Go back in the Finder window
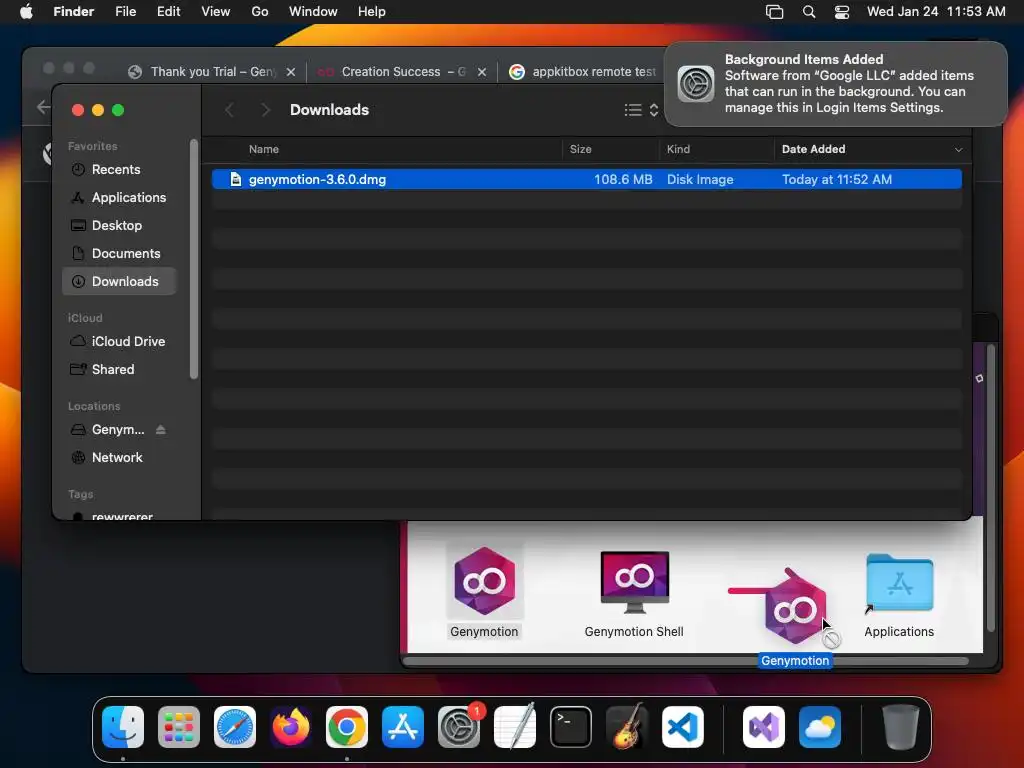 229,110
